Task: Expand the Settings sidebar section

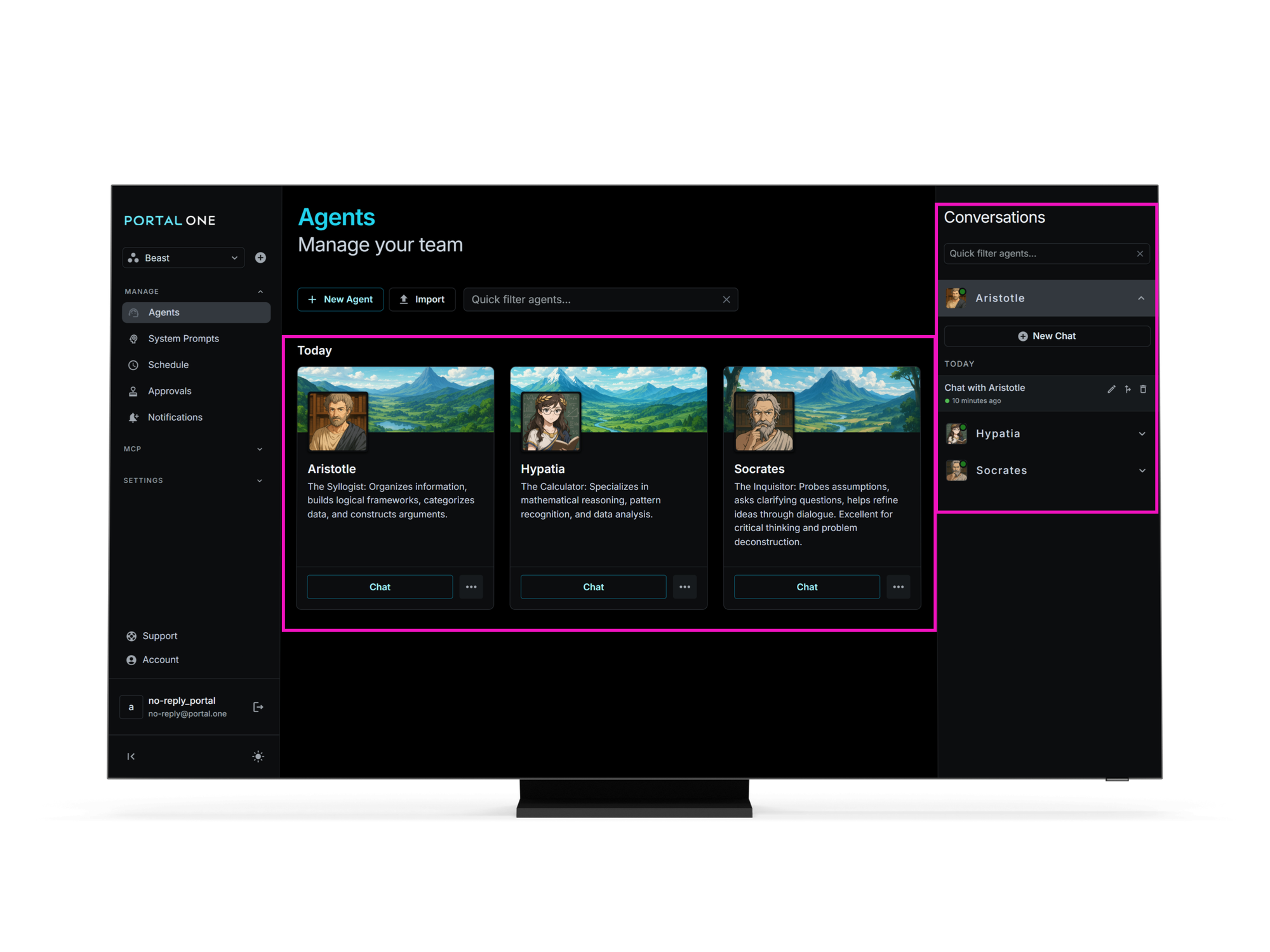Action: click(x=259, y=481)
